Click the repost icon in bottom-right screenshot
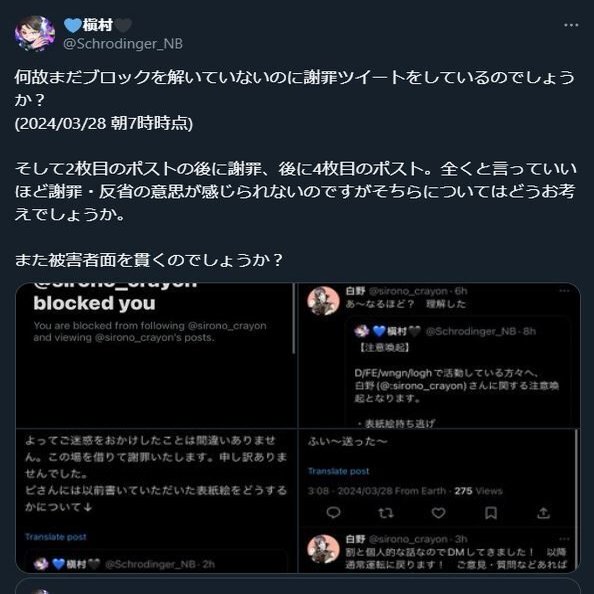 (x=386, y=513)
